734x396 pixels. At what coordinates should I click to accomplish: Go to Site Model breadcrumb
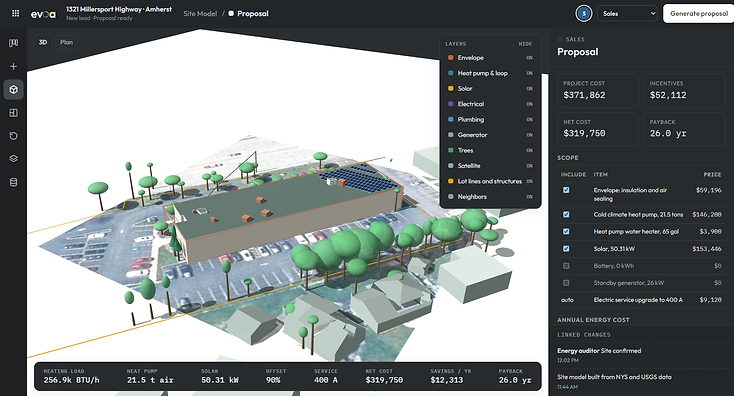(200, 14)
